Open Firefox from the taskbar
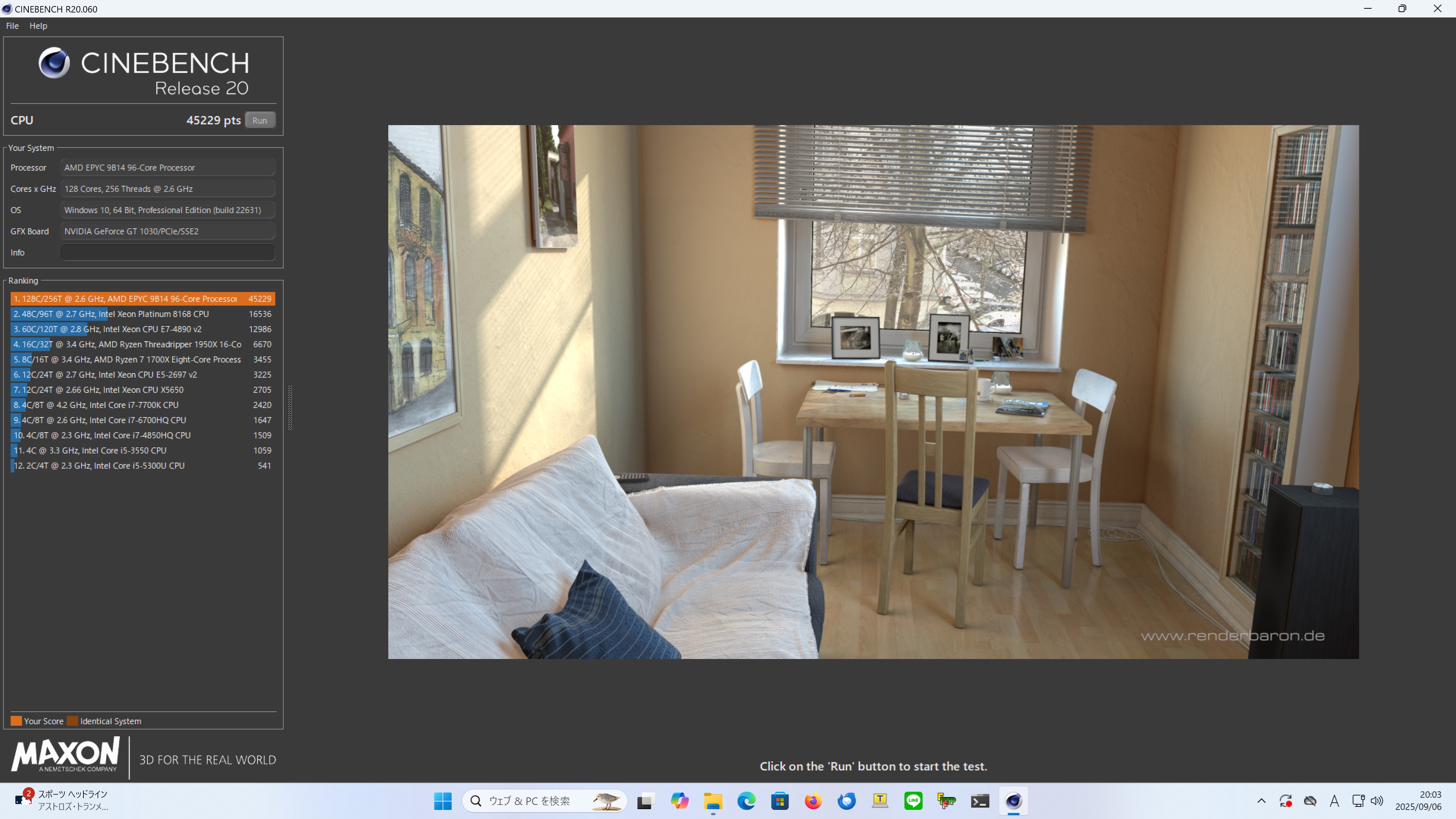This screenshot has width=1456, height=819. [x=813, y=801]
